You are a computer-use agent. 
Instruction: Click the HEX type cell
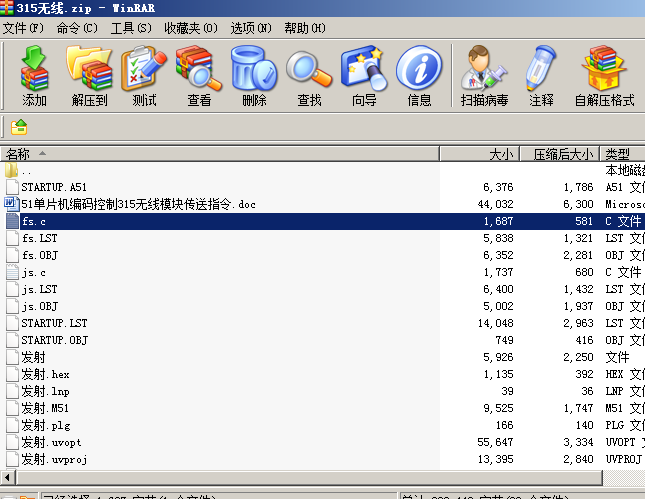point(625,374)
